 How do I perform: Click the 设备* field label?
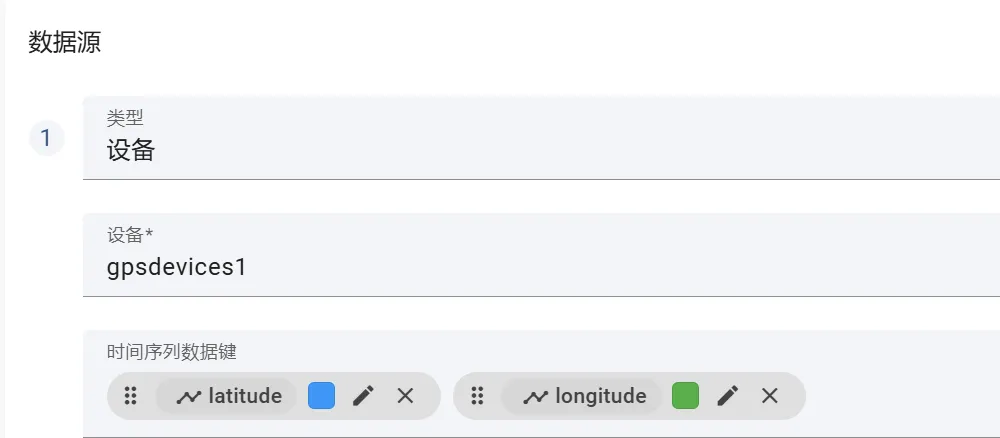pyautogui.click(x=130, y=235)
